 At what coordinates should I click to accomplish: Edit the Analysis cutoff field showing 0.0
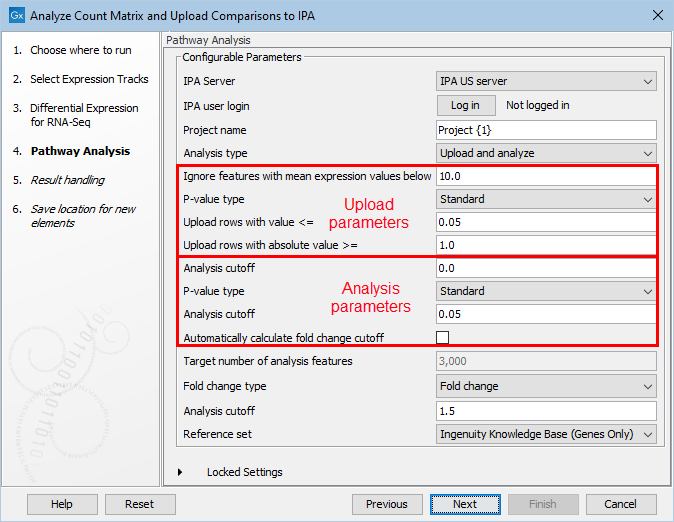coord(545,268)
